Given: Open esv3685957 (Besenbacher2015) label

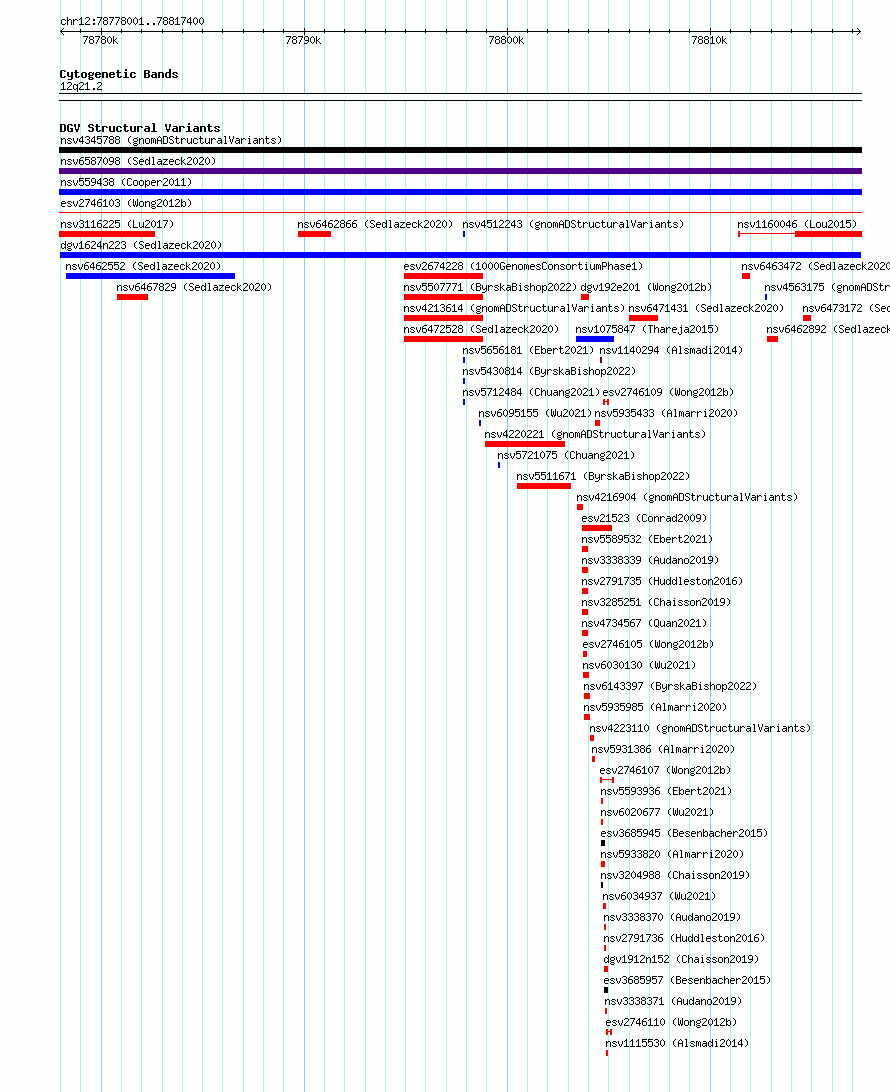Looking at the screenshot, I should pyautogui.click(x=687, y=980).
